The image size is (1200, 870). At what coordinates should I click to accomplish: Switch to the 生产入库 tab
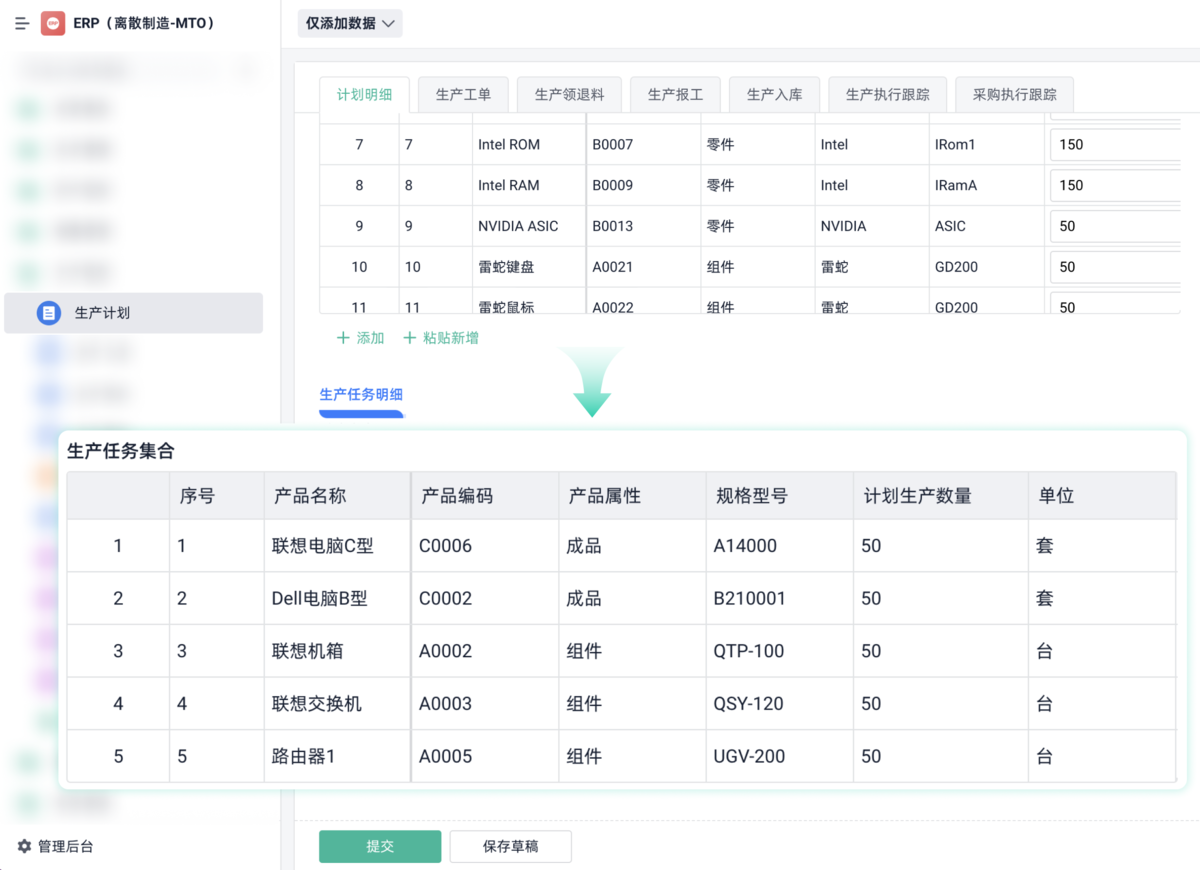pos(775,93)
